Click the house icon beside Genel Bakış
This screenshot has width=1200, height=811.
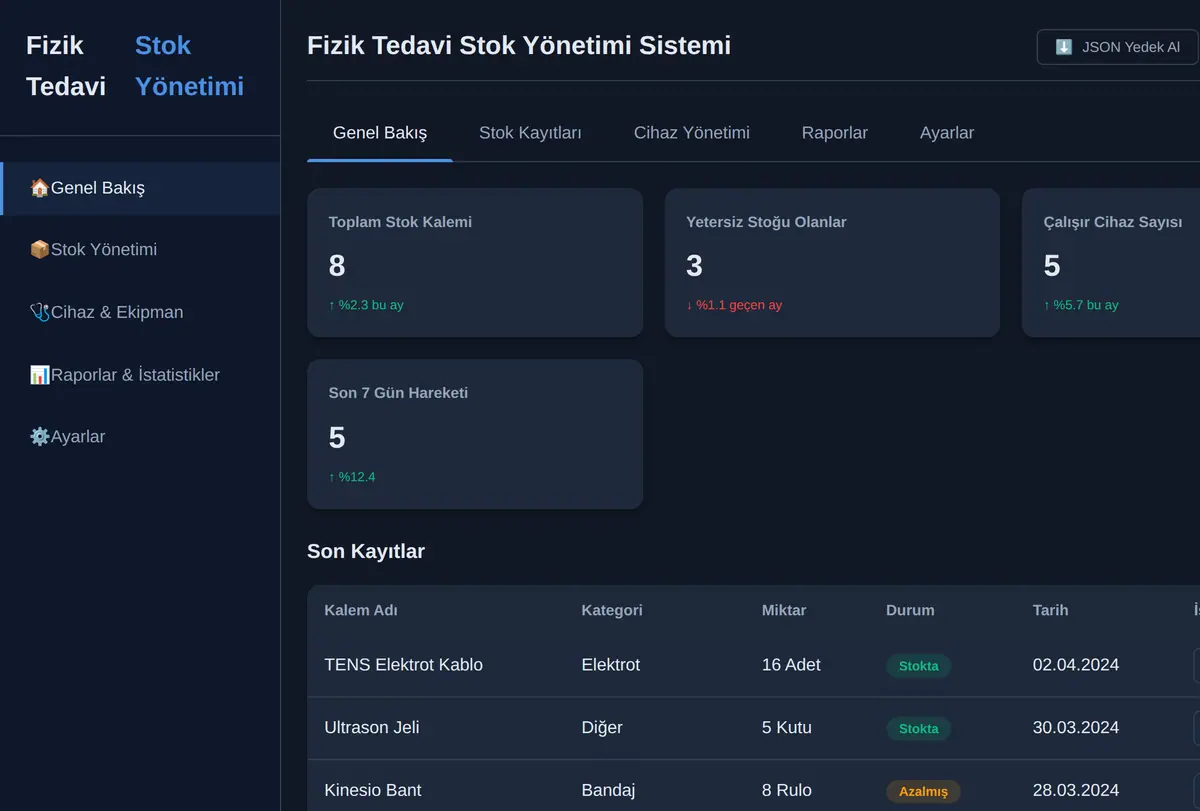point(40,188)
